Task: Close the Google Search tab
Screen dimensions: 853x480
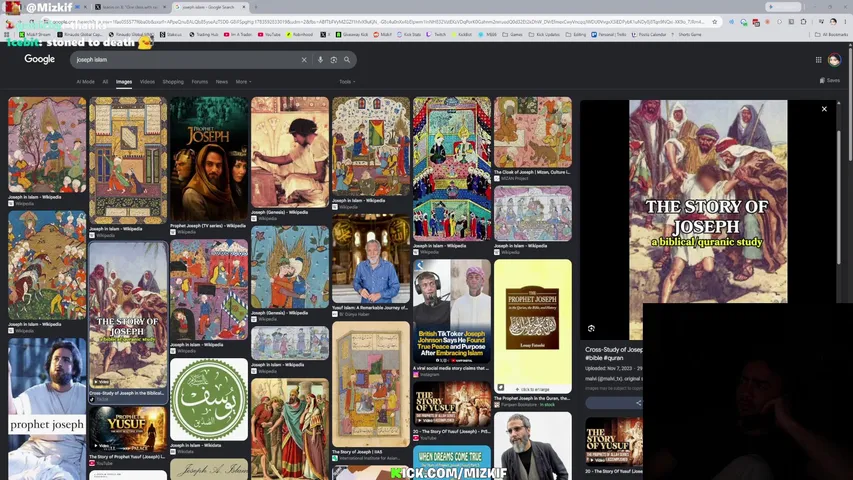Action: click(243, 7)
